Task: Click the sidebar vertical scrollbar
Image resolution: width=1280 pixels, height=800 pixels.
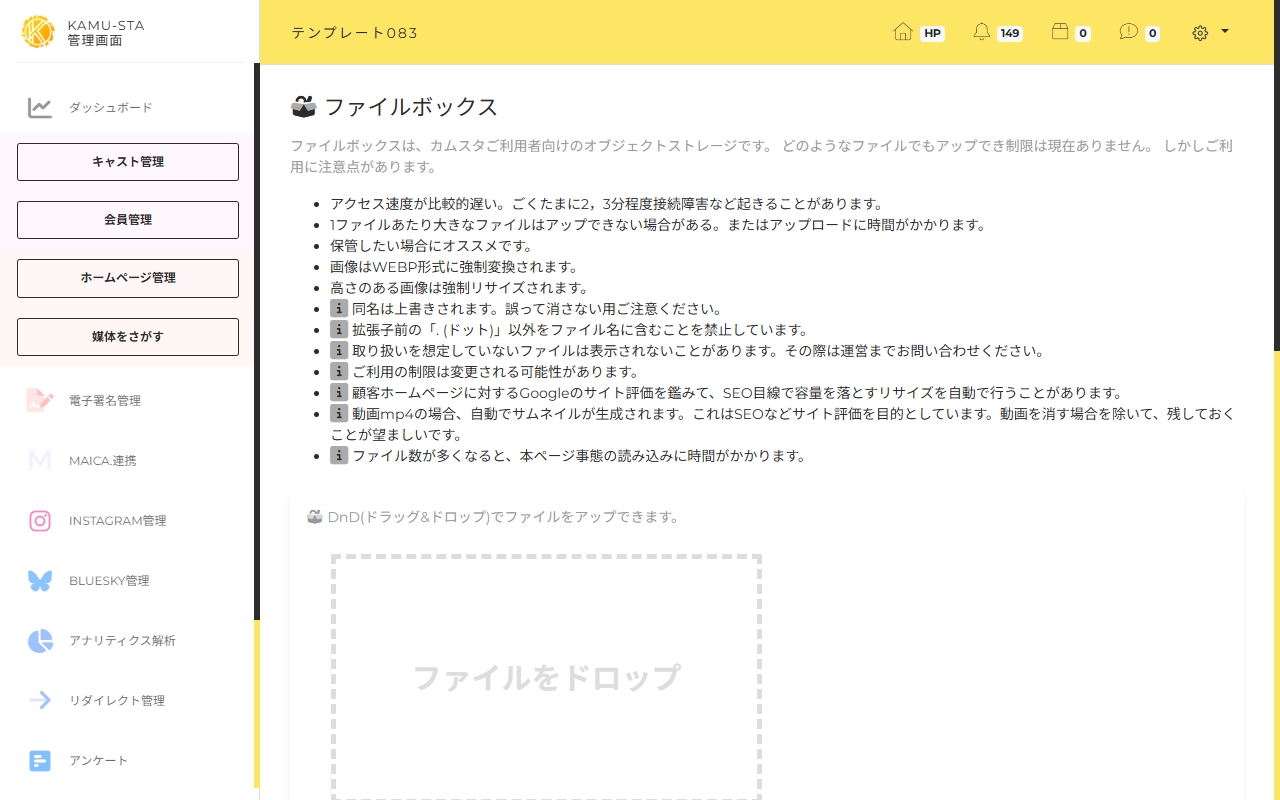Action: coord(257,340)
